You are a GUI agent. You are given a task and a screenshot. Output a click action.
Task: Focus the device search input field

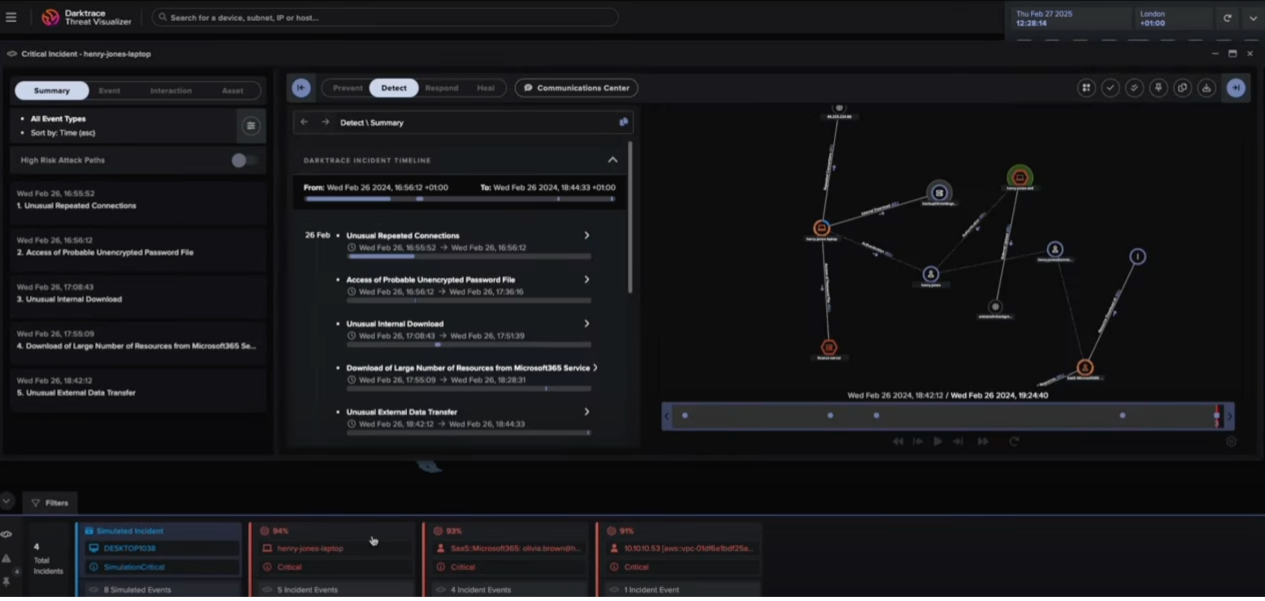385,18
